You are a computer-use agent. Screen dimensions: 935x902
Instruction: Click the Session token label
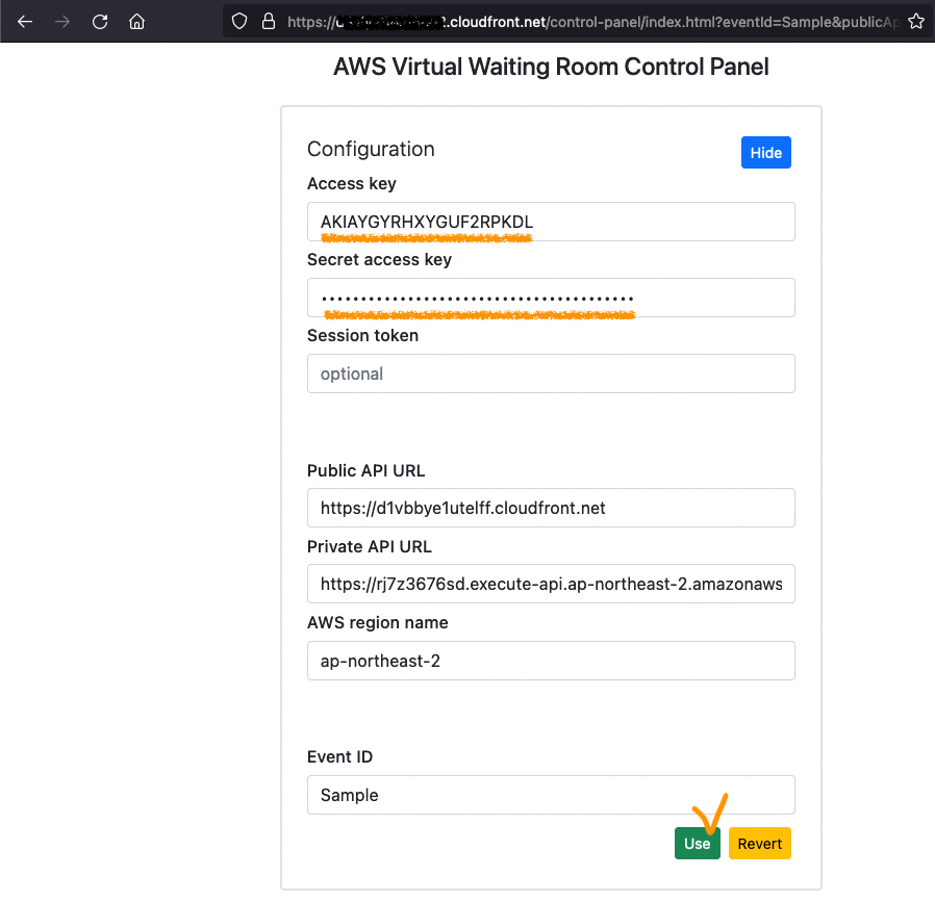(363, 336)
